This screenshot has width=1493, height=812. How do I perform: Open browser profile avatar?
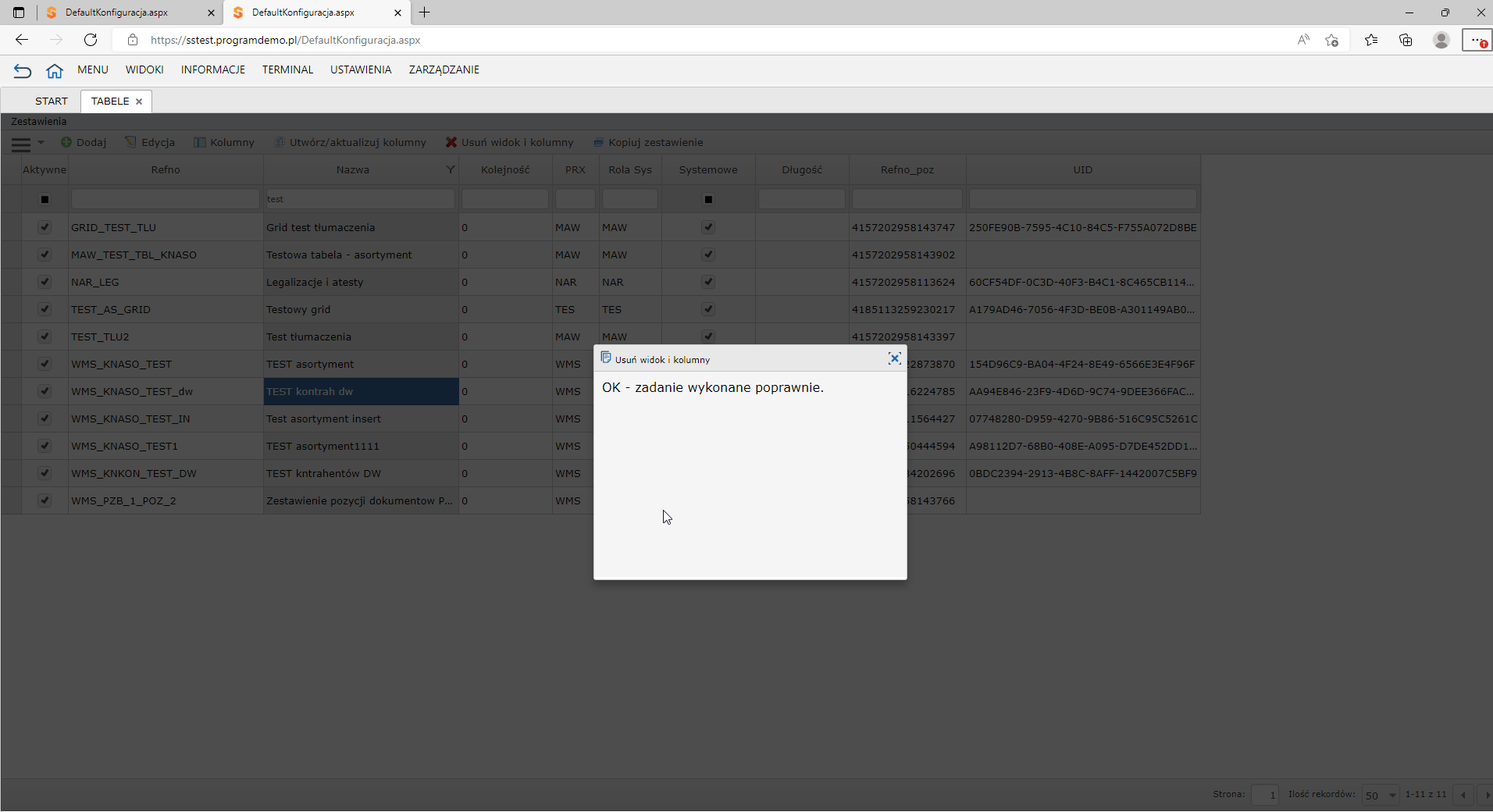point(1441,40)
